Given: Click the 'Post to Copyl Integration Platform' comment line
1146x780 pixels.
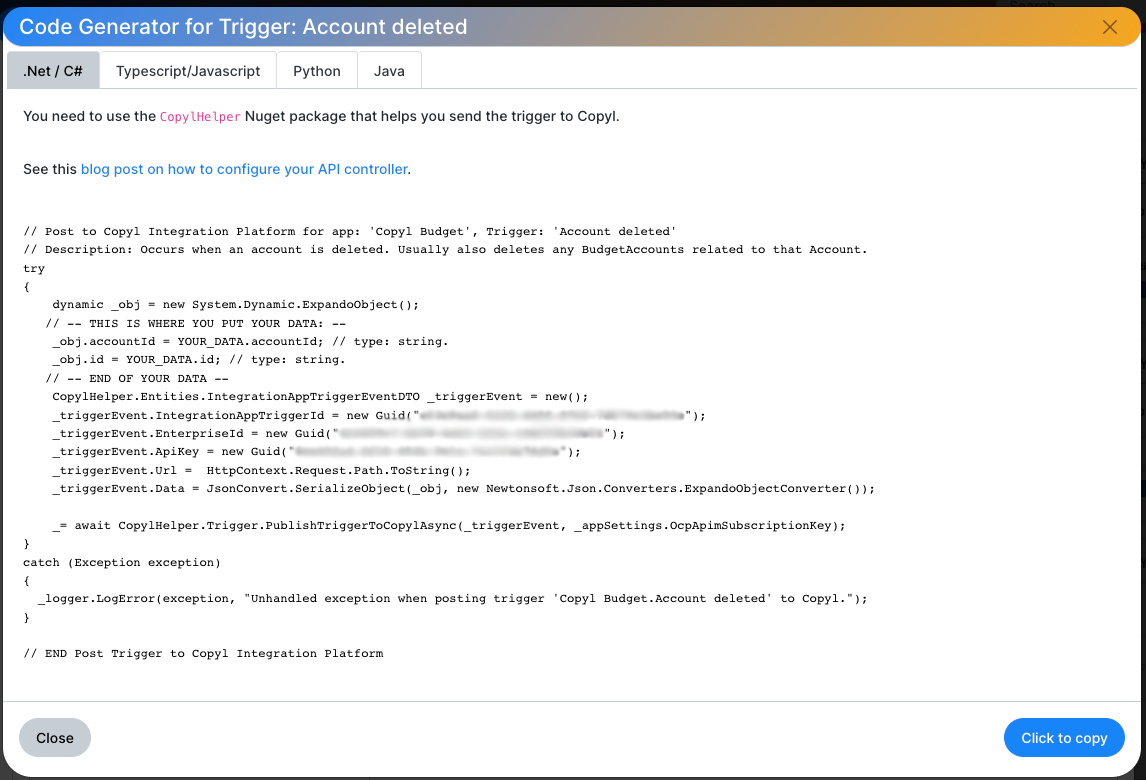Looking at the screenshot, I should point(349,232).
